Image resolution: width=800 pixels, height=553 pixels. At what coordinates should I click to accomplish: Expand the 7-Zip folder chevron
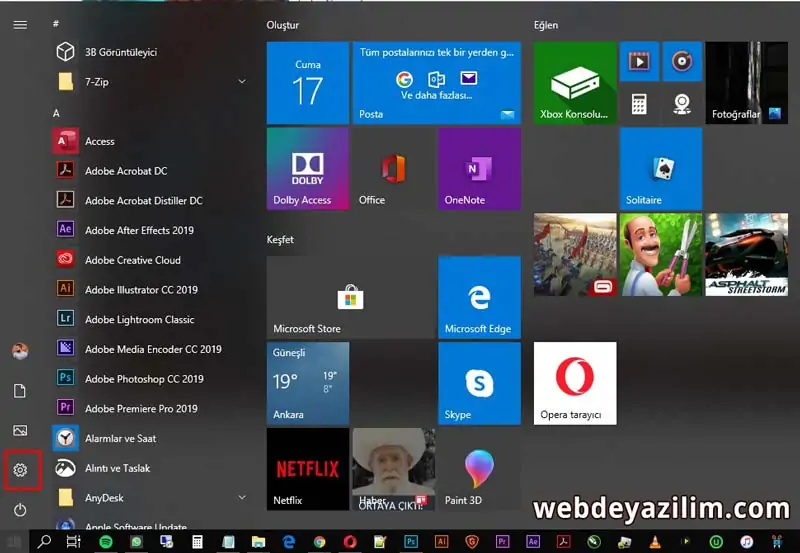tap(242, 82)
